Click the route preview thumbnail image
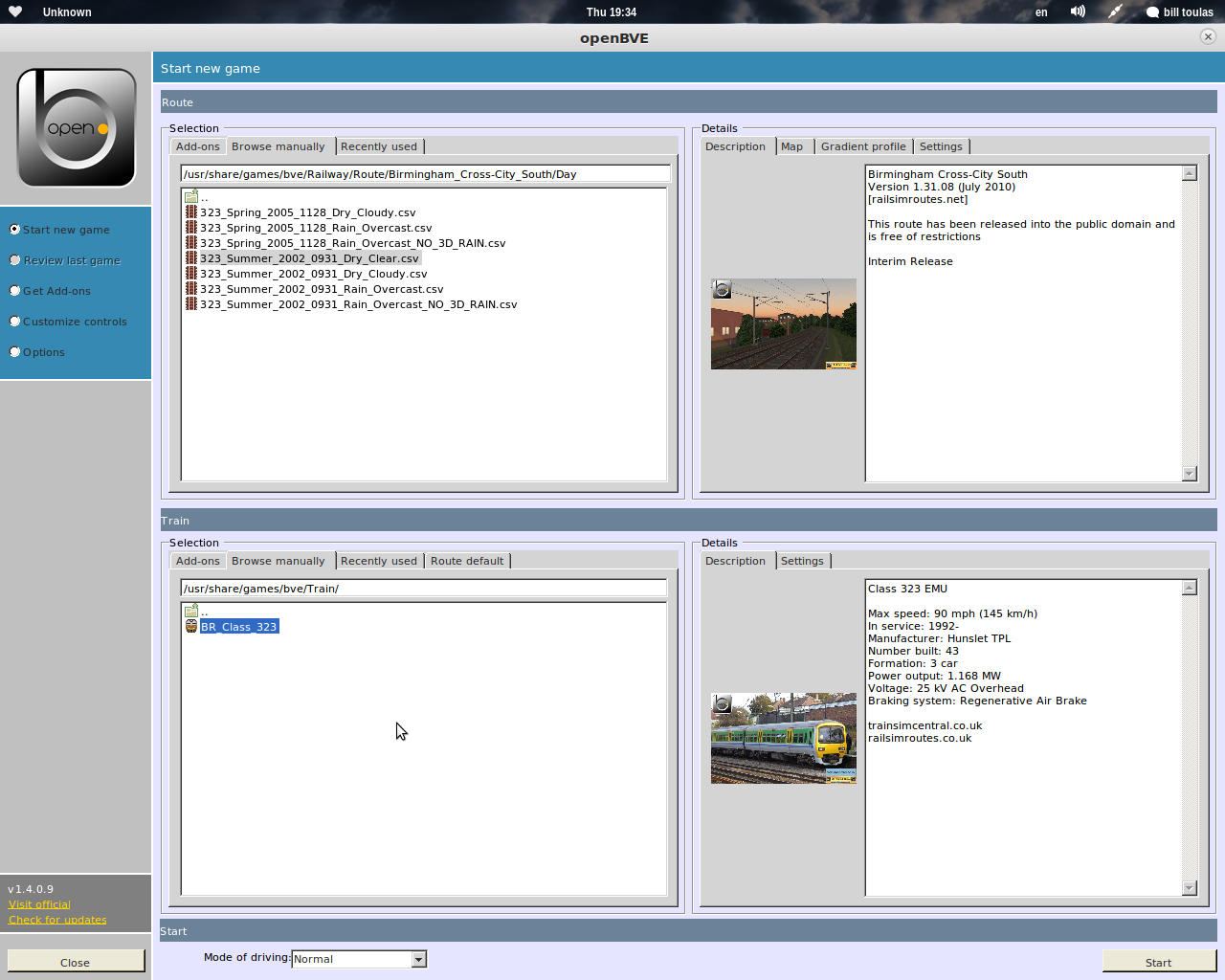 click(784, 323)
